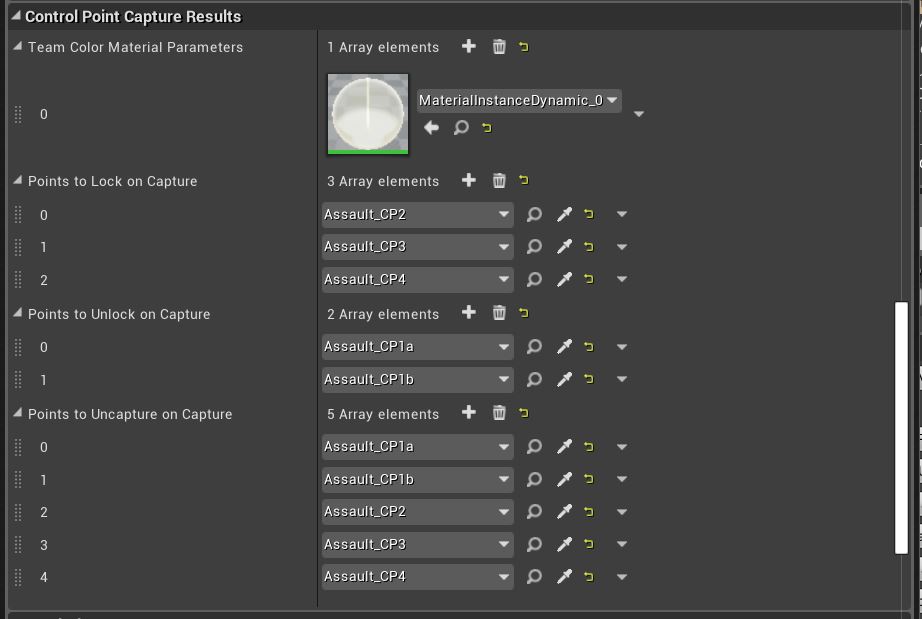Open element options for Lock Assault_CP2 row
922x619 pixels.
622,215
